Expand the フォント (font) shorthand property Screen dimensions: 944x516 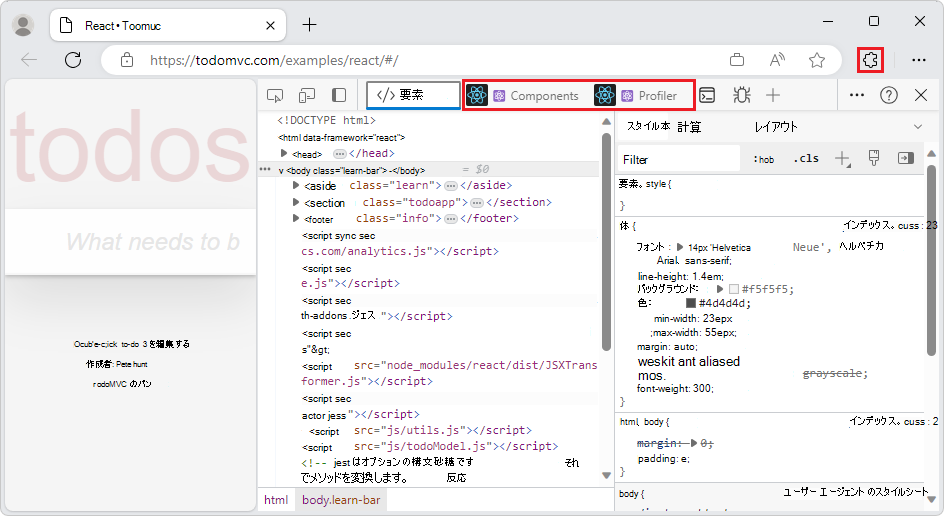coord(680,247)
